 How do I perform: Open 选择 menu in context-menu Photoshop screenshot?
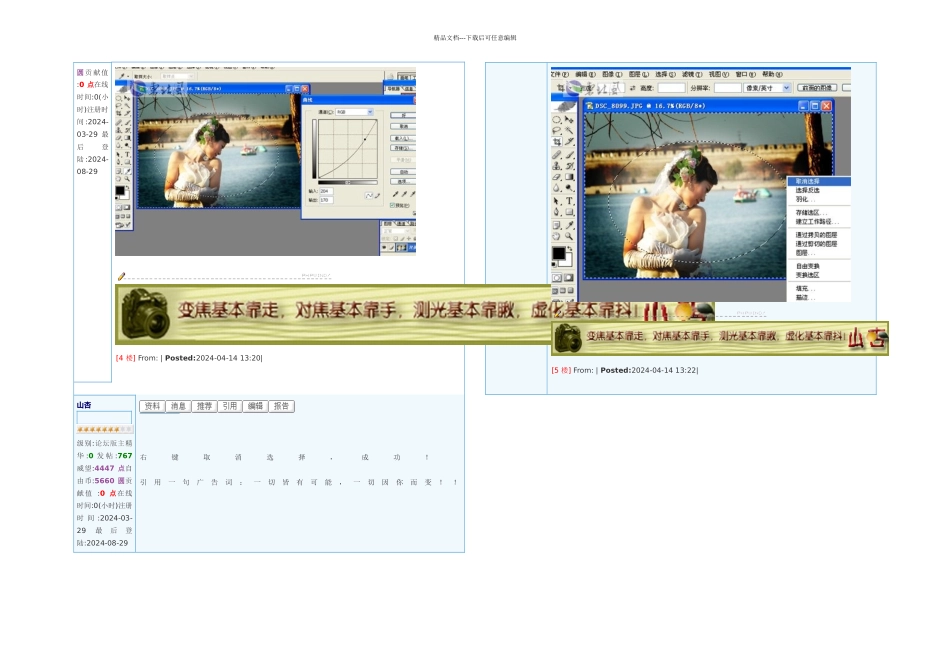click(665, 74)
